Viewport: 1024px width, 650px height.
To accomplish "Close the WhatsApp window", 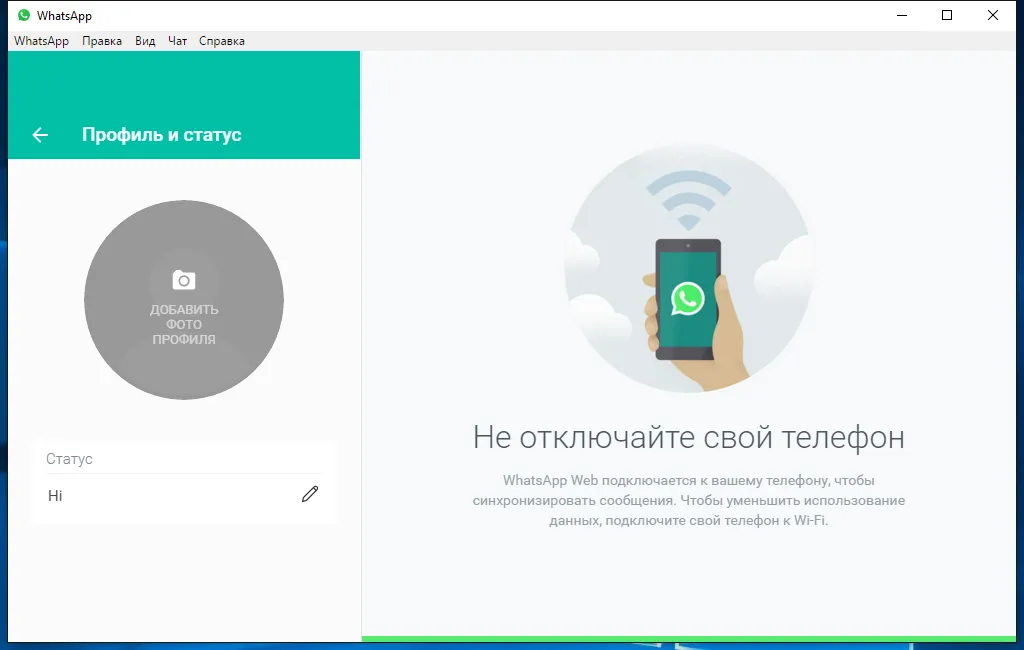I will (993, 15).
